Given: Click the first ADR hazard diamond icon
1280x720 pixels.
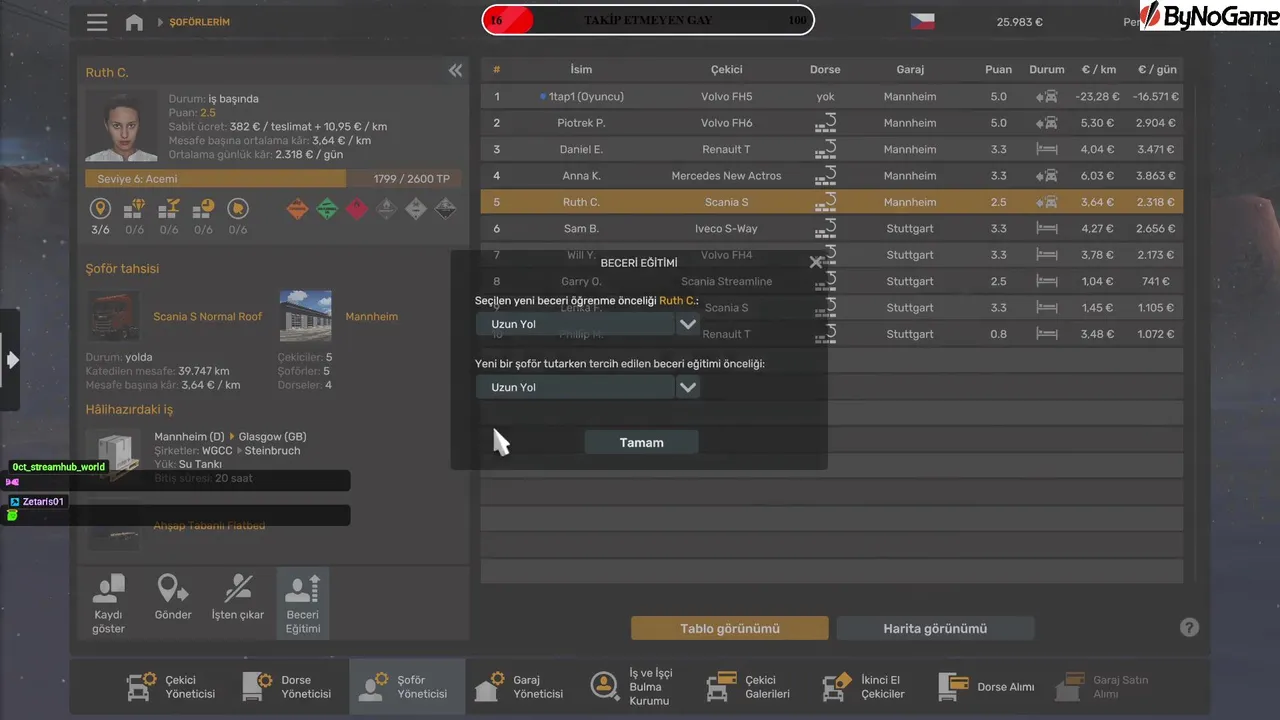Looking at the screenshot, I should [296, 209].
